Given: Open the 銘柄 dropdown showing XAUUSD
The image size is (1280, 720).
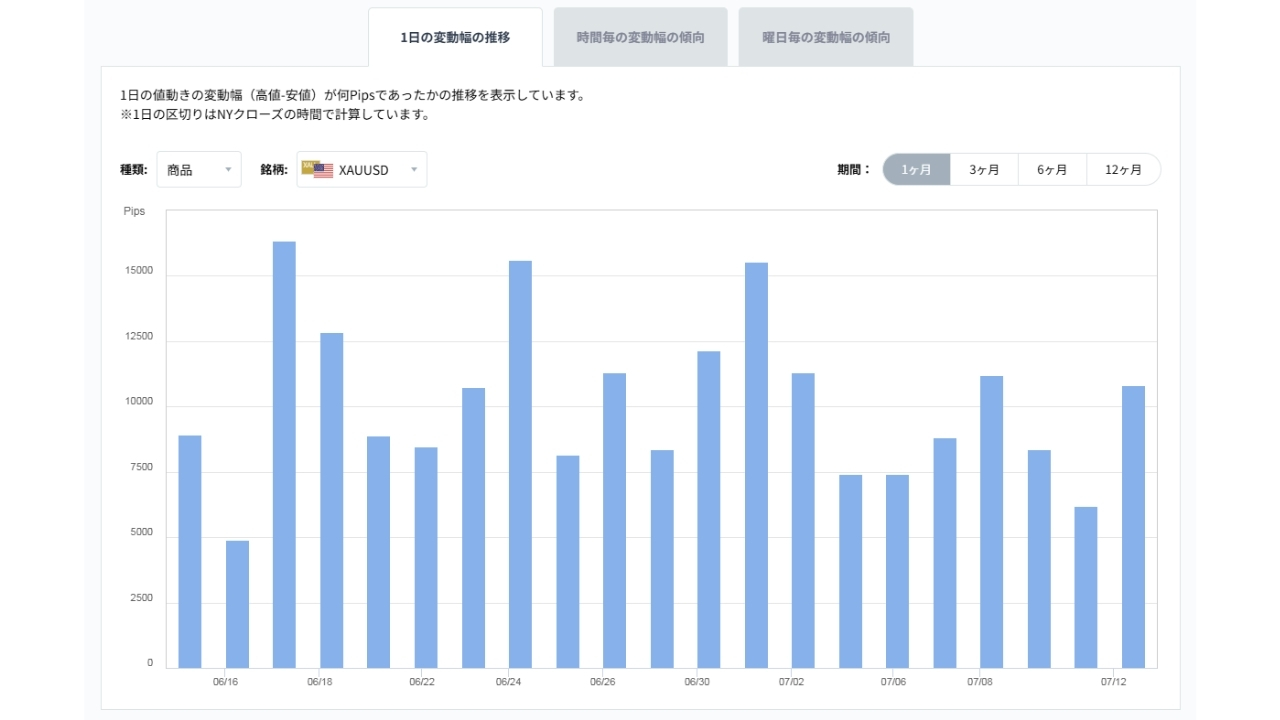Looking at the screenshot, I should [x=362, y=169].
